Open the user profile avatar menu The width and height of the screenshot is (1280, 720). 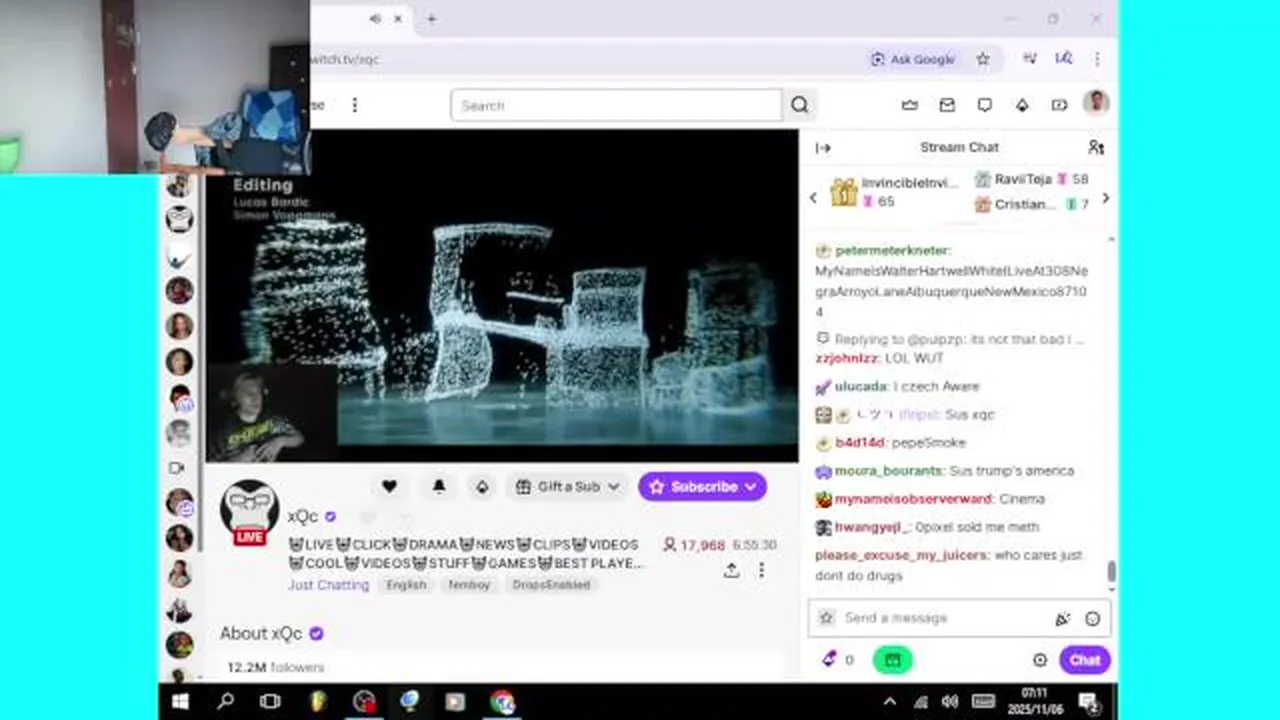[x=1096, y=103]
